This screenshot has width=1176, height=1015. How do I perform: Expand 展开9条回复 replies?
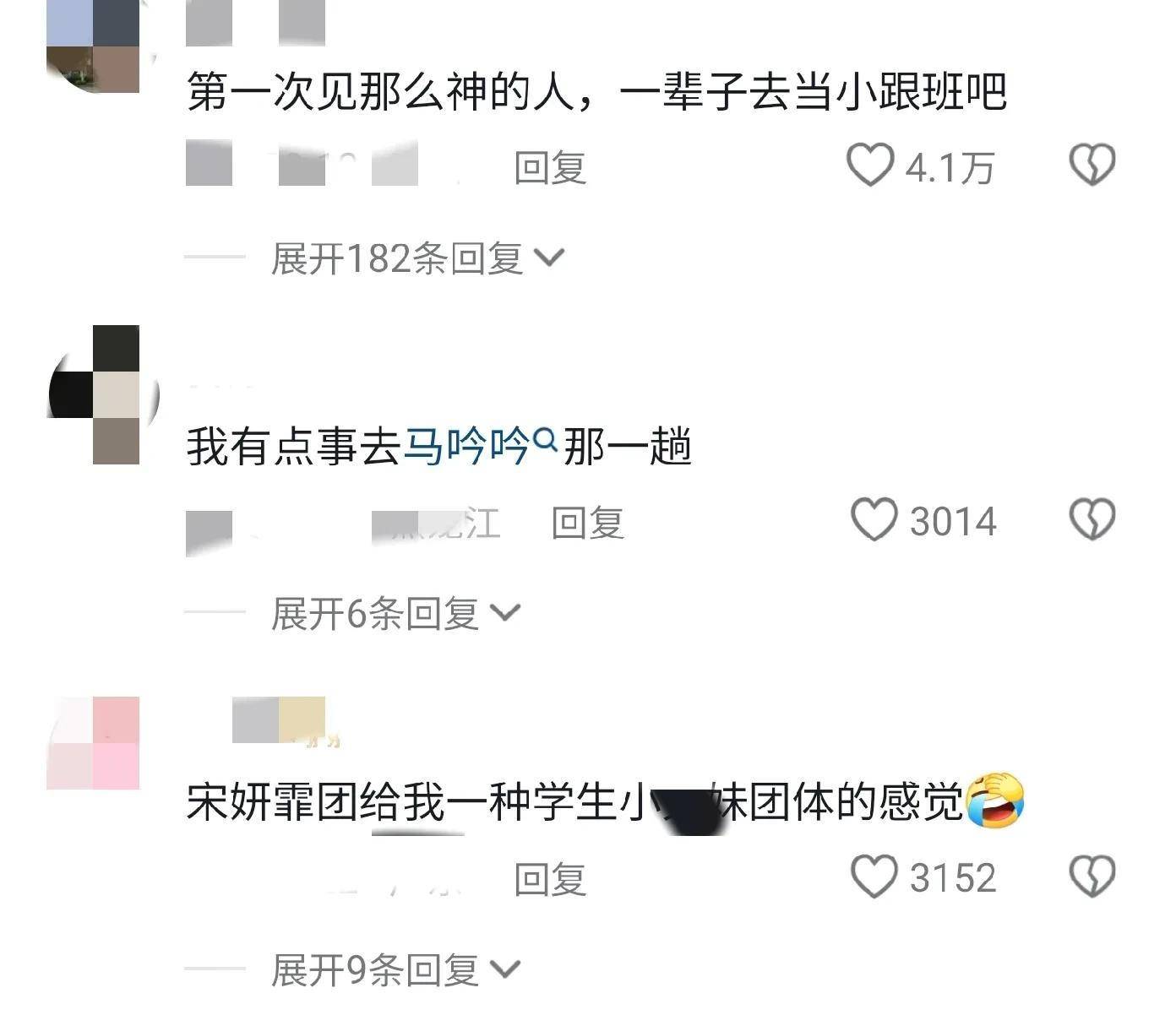[395, 969]
